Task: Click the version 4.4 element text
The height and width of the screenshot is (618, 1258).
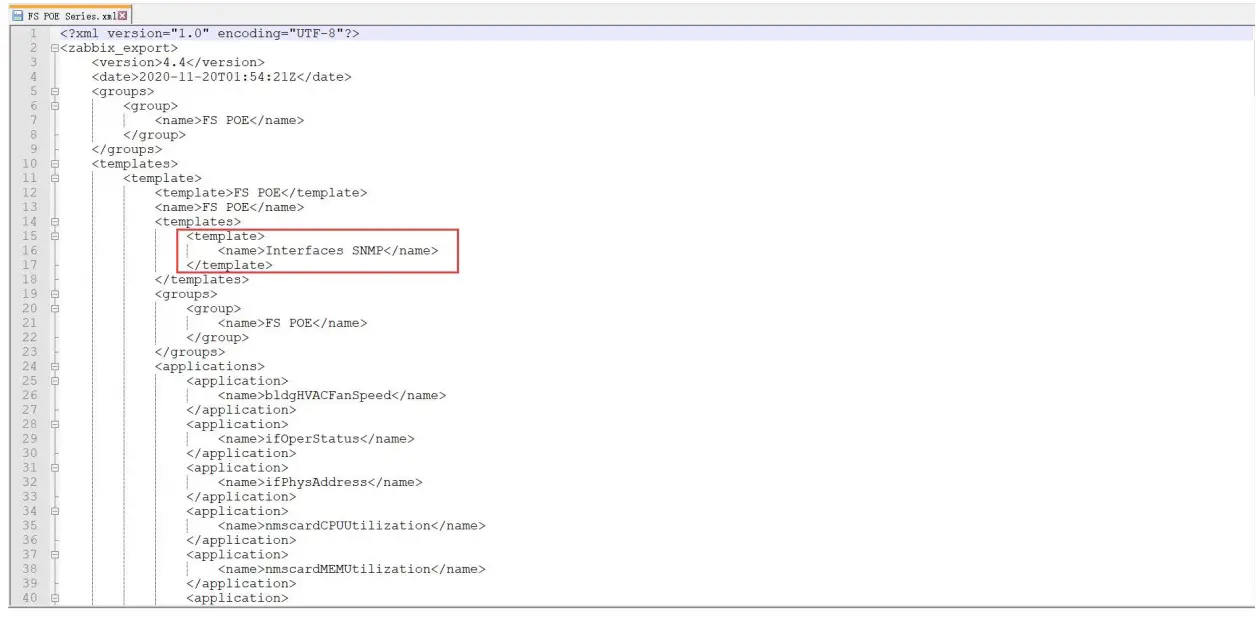Action: pos(178,62)
